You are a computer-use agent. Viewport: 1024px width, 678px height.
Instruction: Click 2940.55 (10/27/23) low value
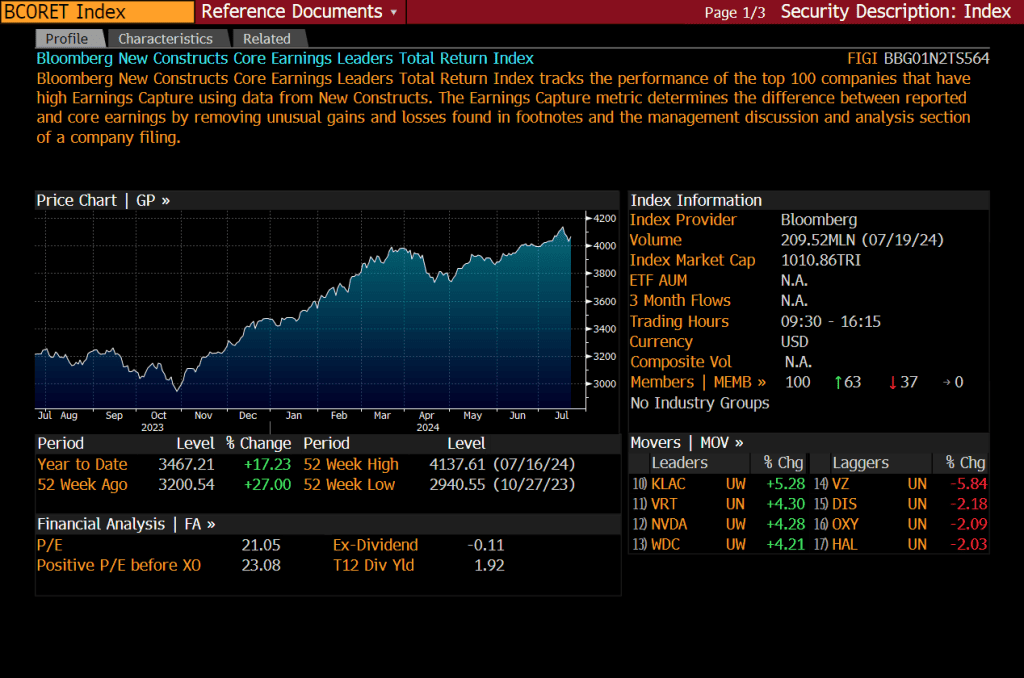502,485
